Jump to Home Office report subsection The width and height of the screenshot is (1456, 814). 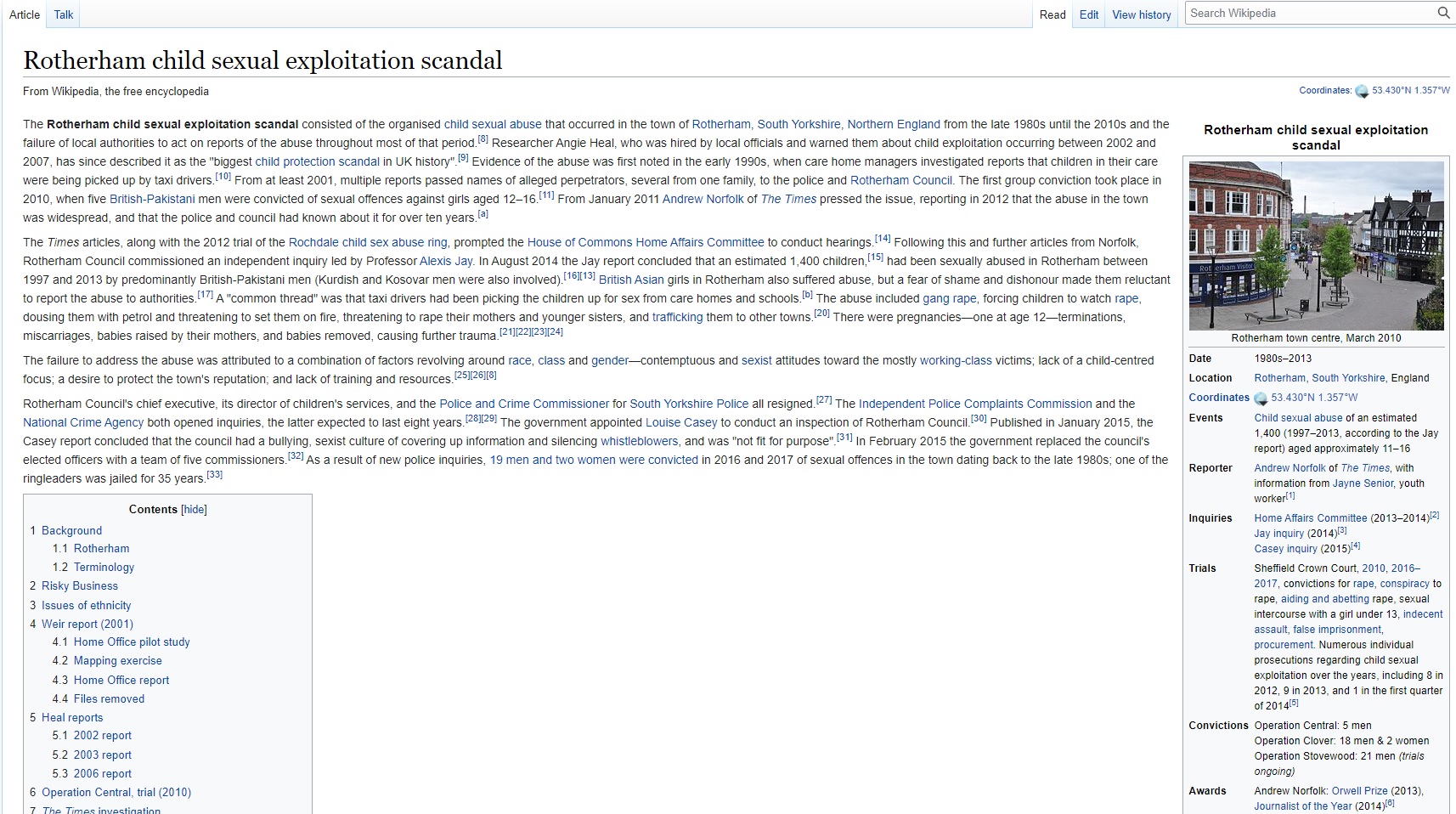click(x=121, y=680)
